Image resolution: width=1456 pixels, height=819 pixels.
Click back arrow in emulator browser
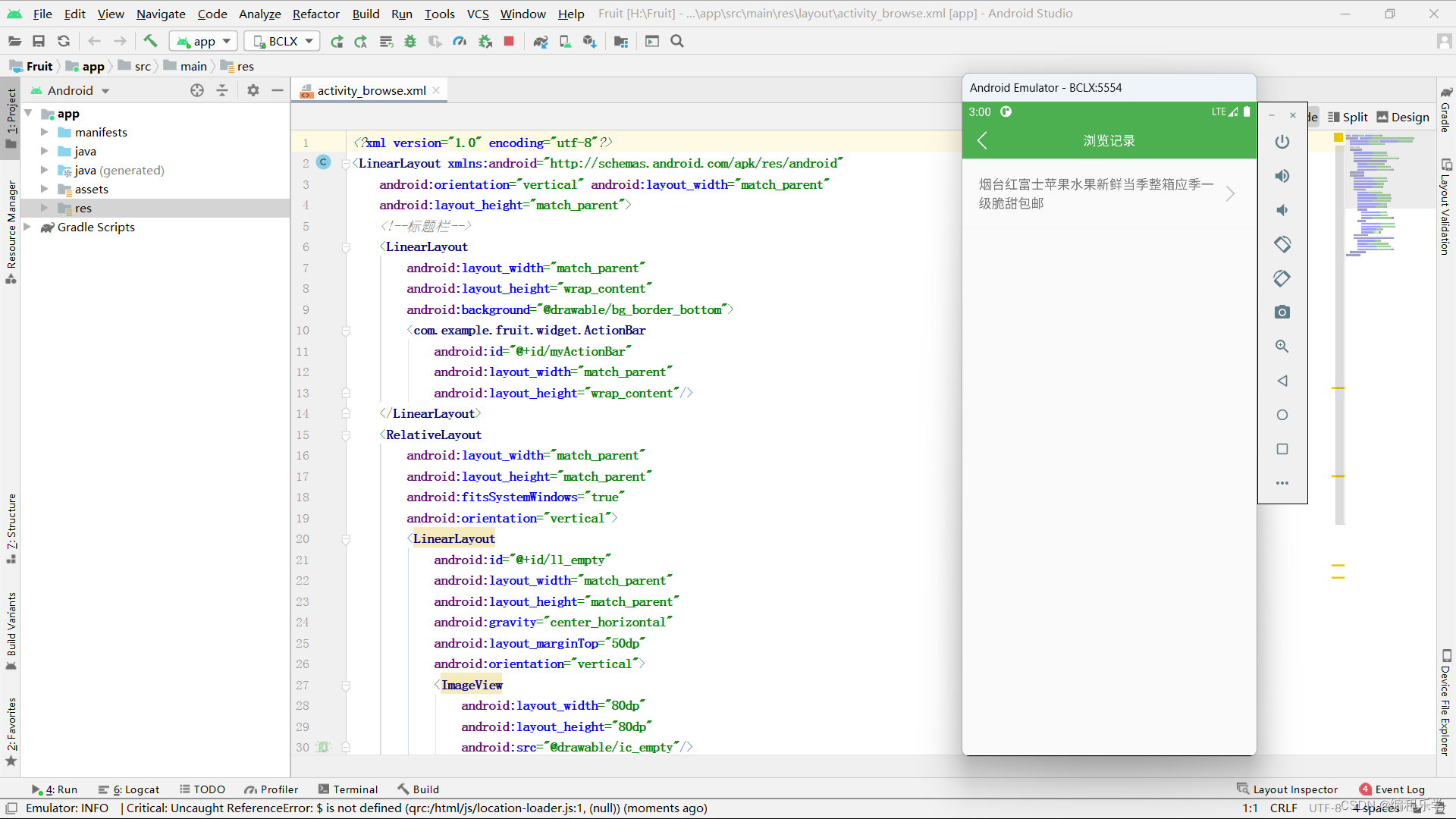(x=983, y=140)
